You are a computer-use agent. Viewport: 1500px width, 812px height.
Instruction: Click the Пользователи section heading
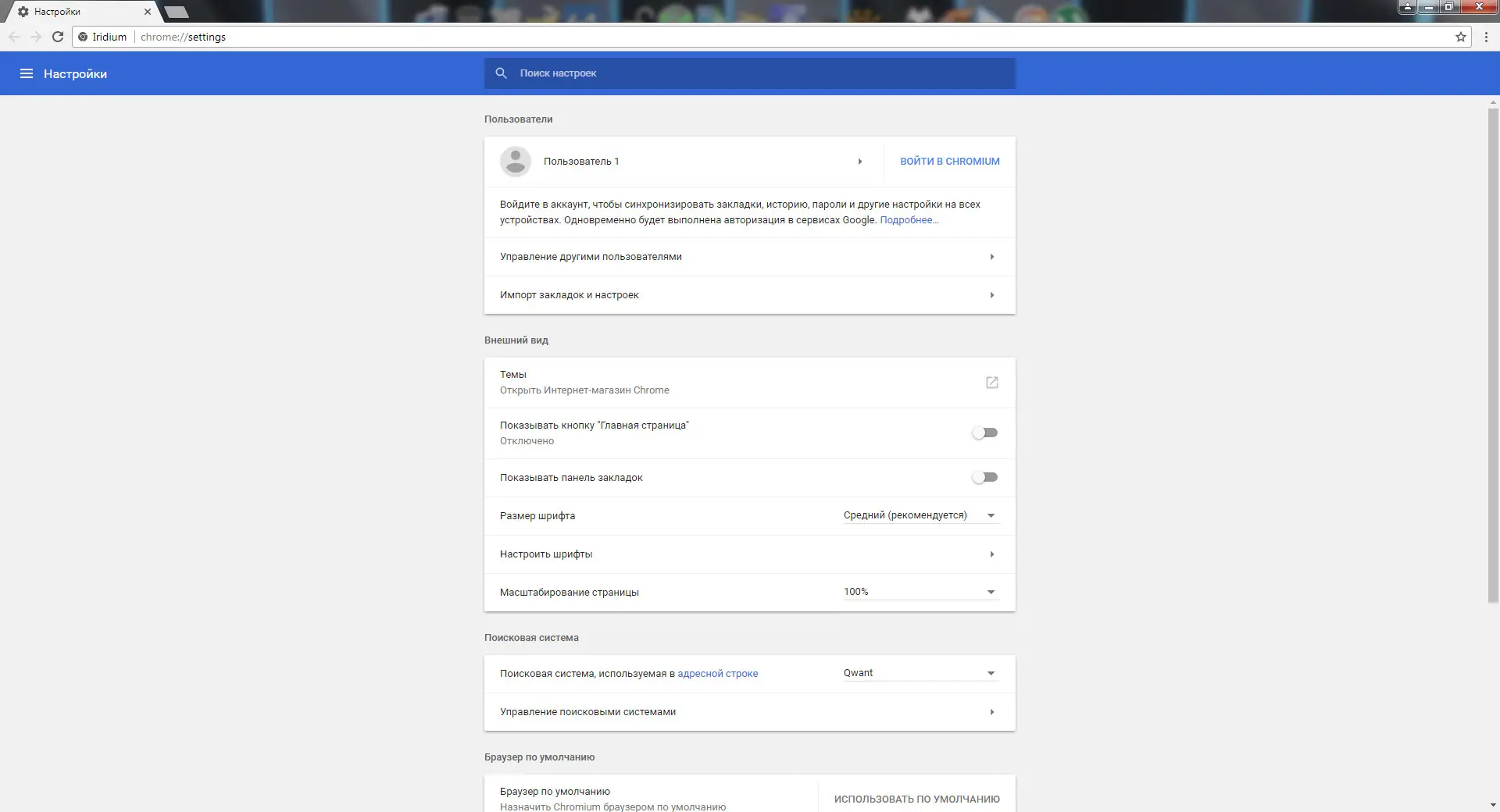coord(518,119)
